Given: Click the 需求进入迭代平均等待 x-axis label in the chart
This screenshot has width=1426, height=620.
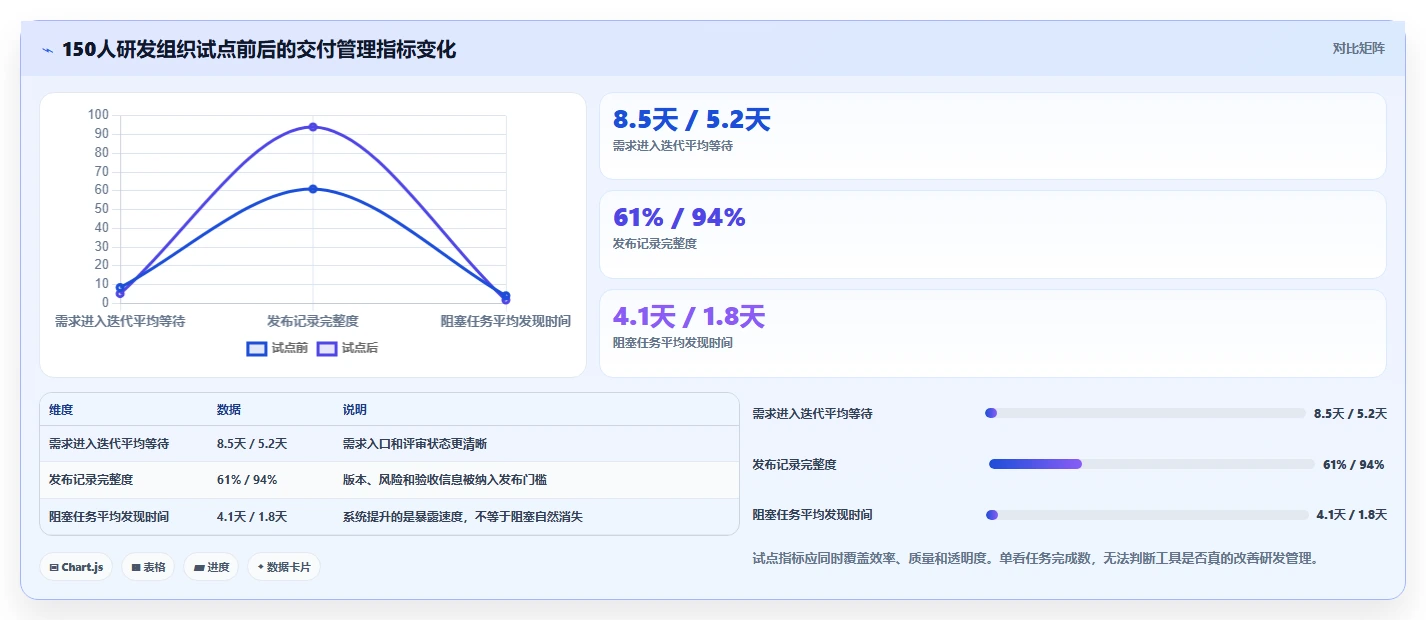Looking at the screenshot, I should coord(120,321).
